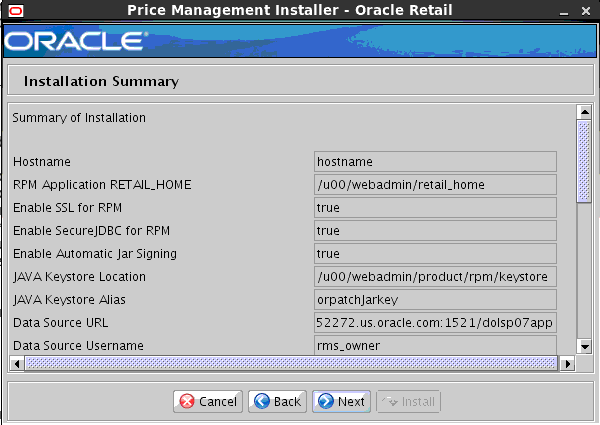600x425 pixels.
Task: Click the horizontal scrollbar left arrow
Action: [17, 363]
